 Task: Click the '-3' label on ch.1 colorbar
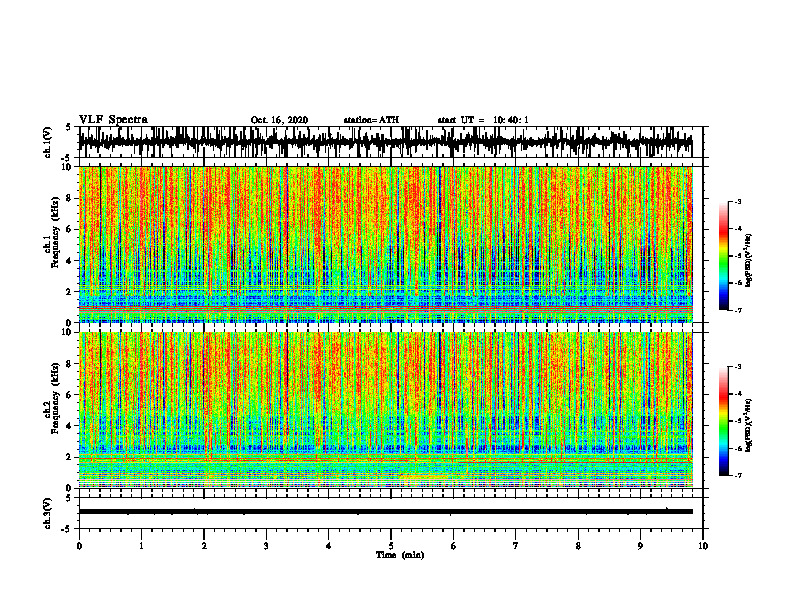coord(737,202)
